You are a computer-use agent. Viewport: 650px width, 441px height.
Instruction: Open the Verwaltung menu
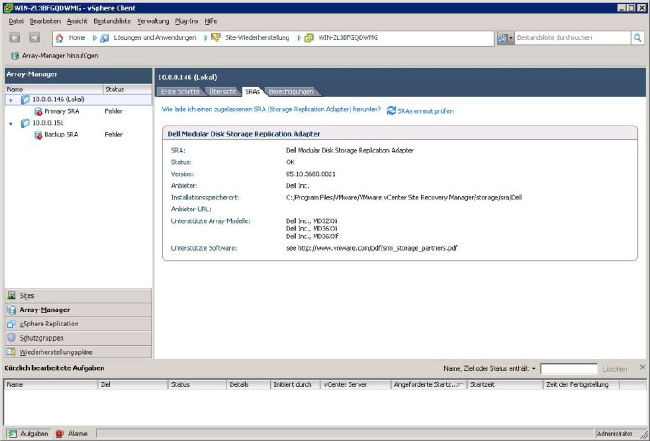154,20
